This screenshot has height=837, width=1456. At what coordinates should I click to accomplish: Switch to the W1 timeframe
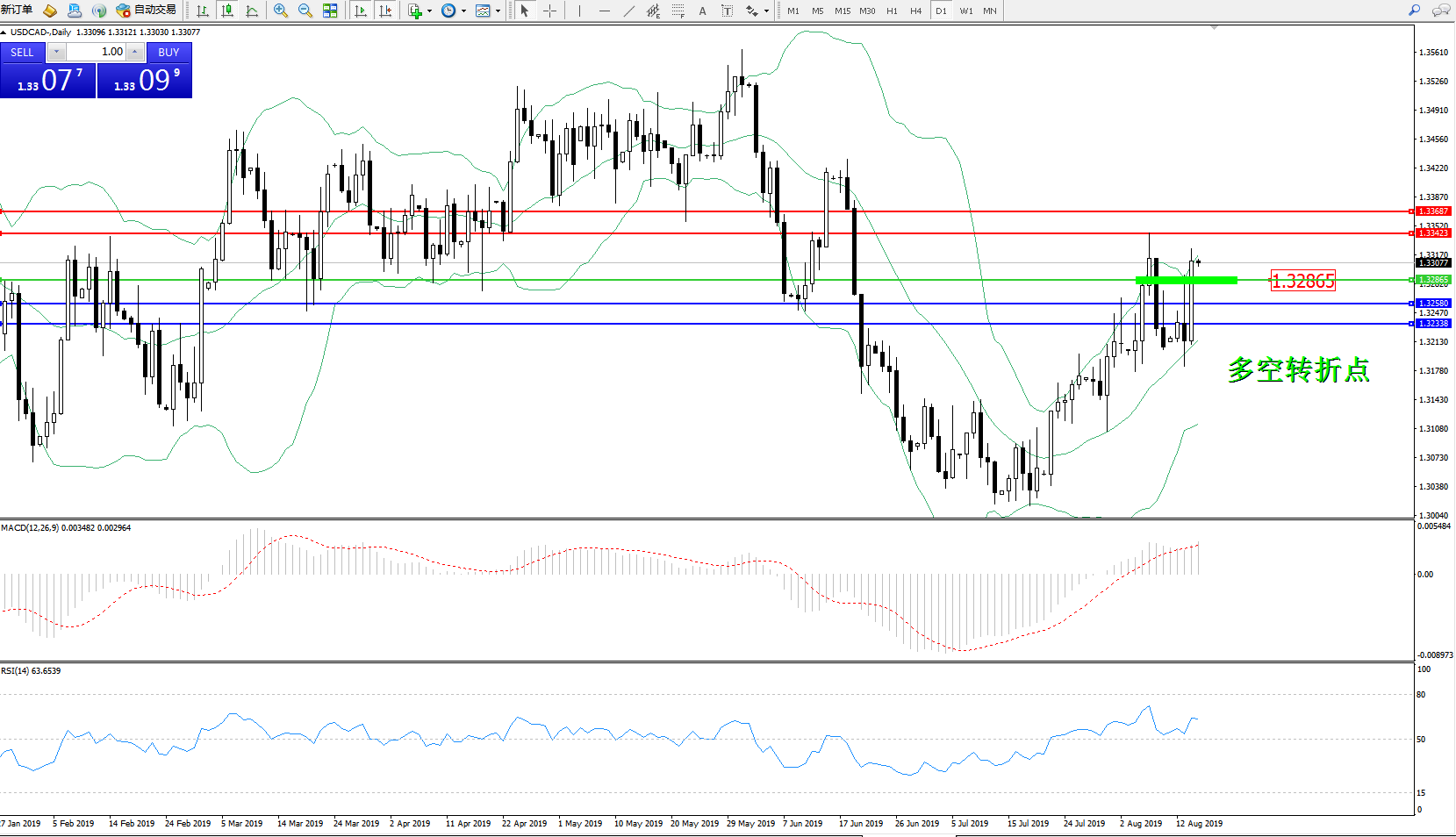click(965, 11)
